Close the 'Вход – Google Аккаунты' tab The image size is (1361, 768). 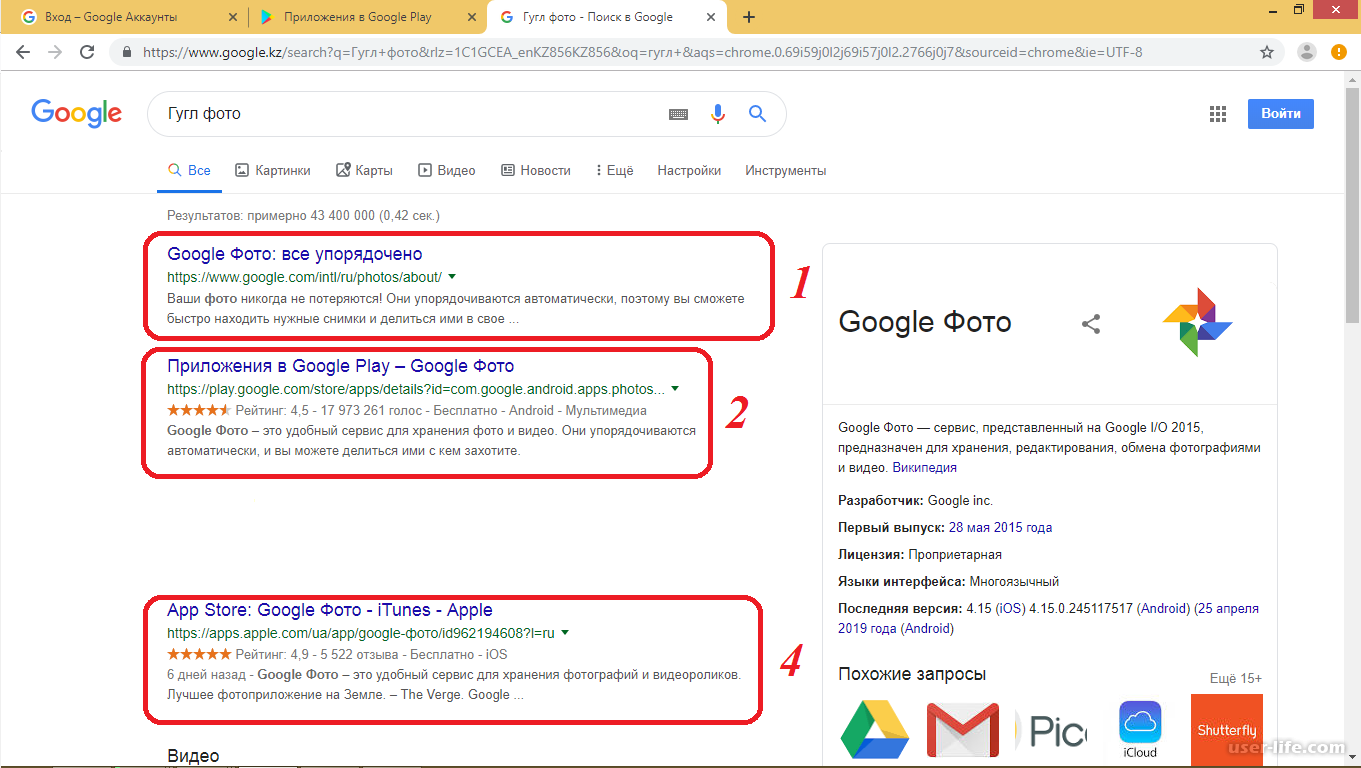coord(233,17)
